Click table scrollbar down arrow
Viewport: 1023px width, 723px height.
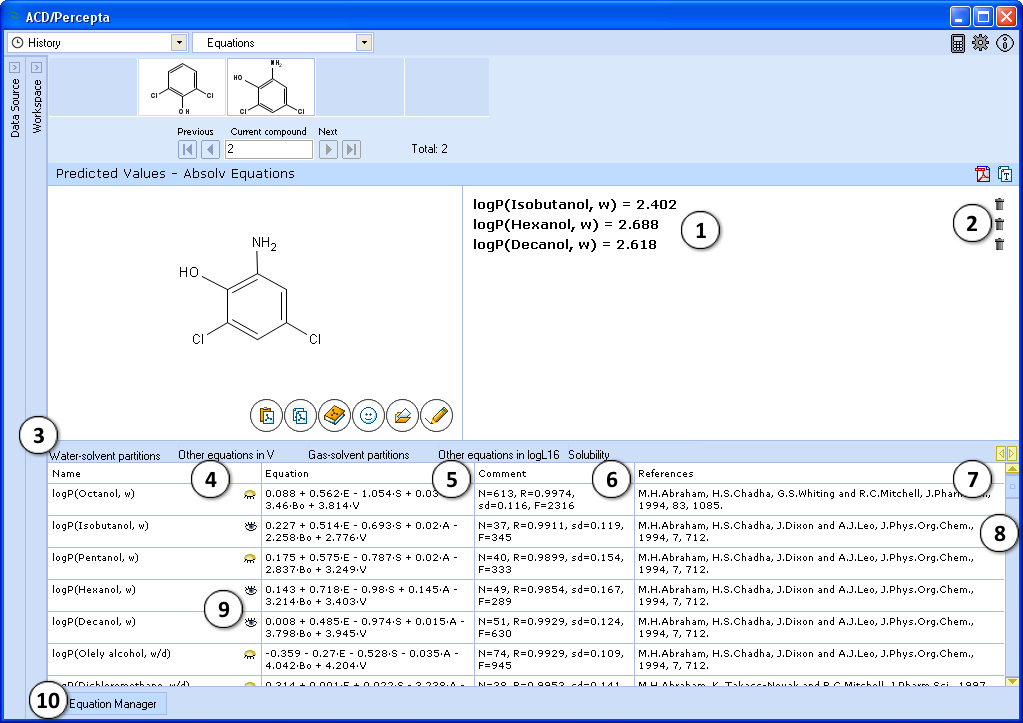pos(1012,681)
